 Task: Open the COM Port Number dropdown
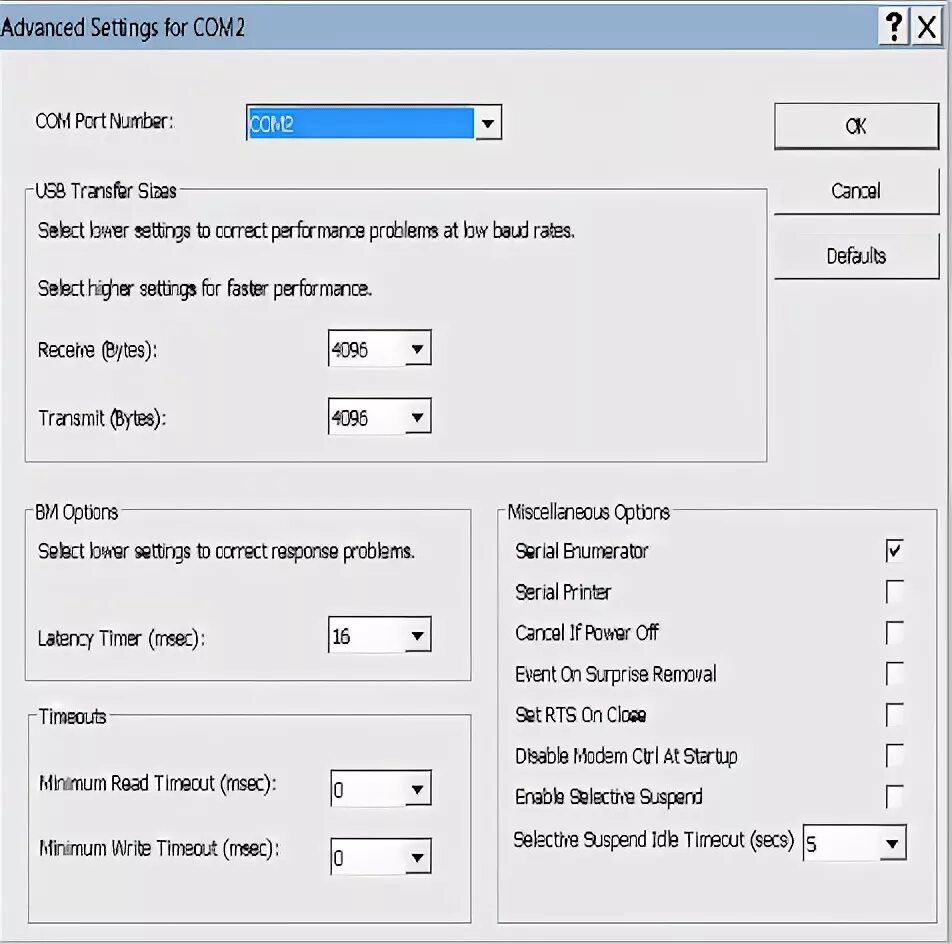488,123
